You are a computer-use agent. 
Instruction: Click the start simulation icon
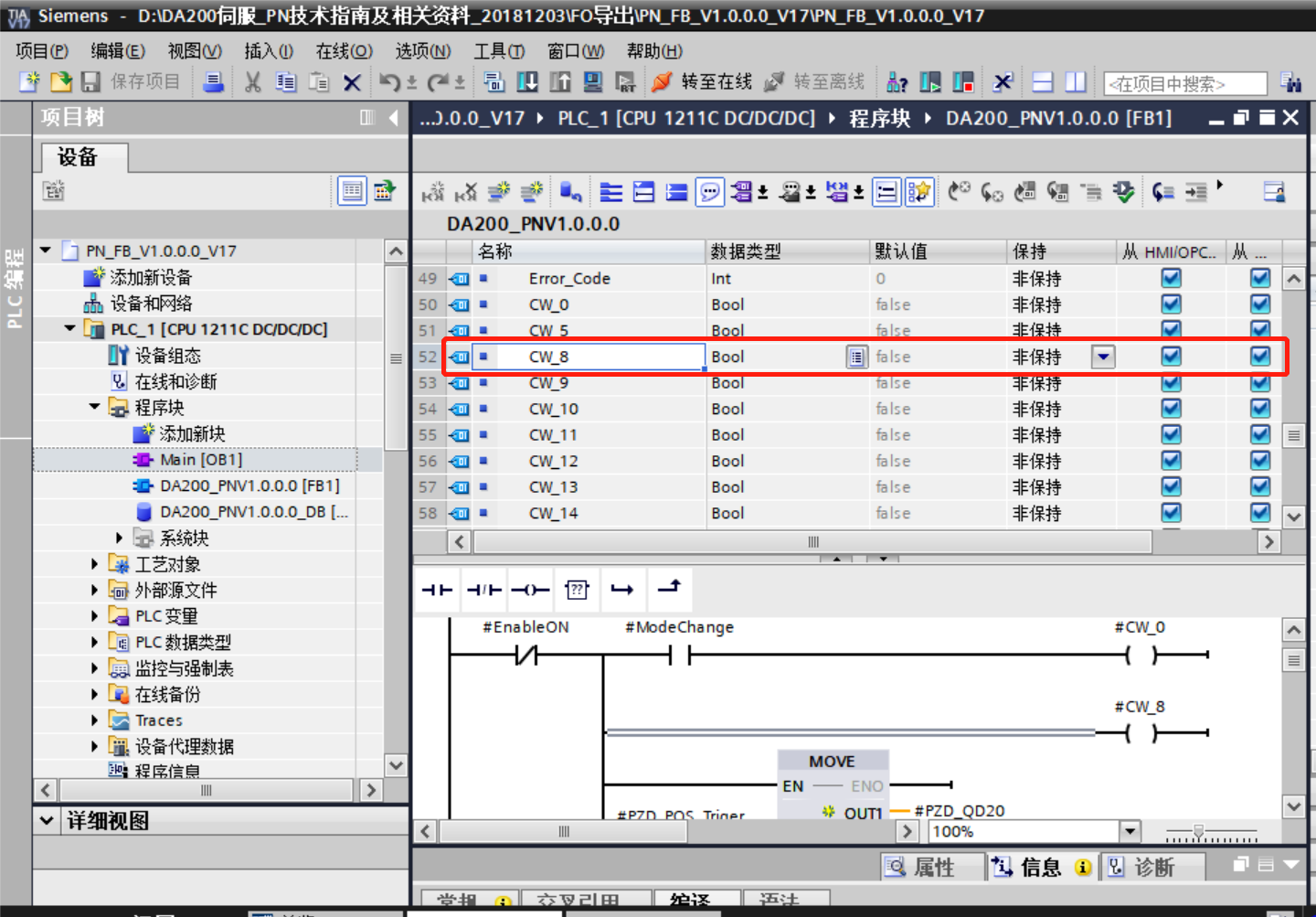[593, 82]
